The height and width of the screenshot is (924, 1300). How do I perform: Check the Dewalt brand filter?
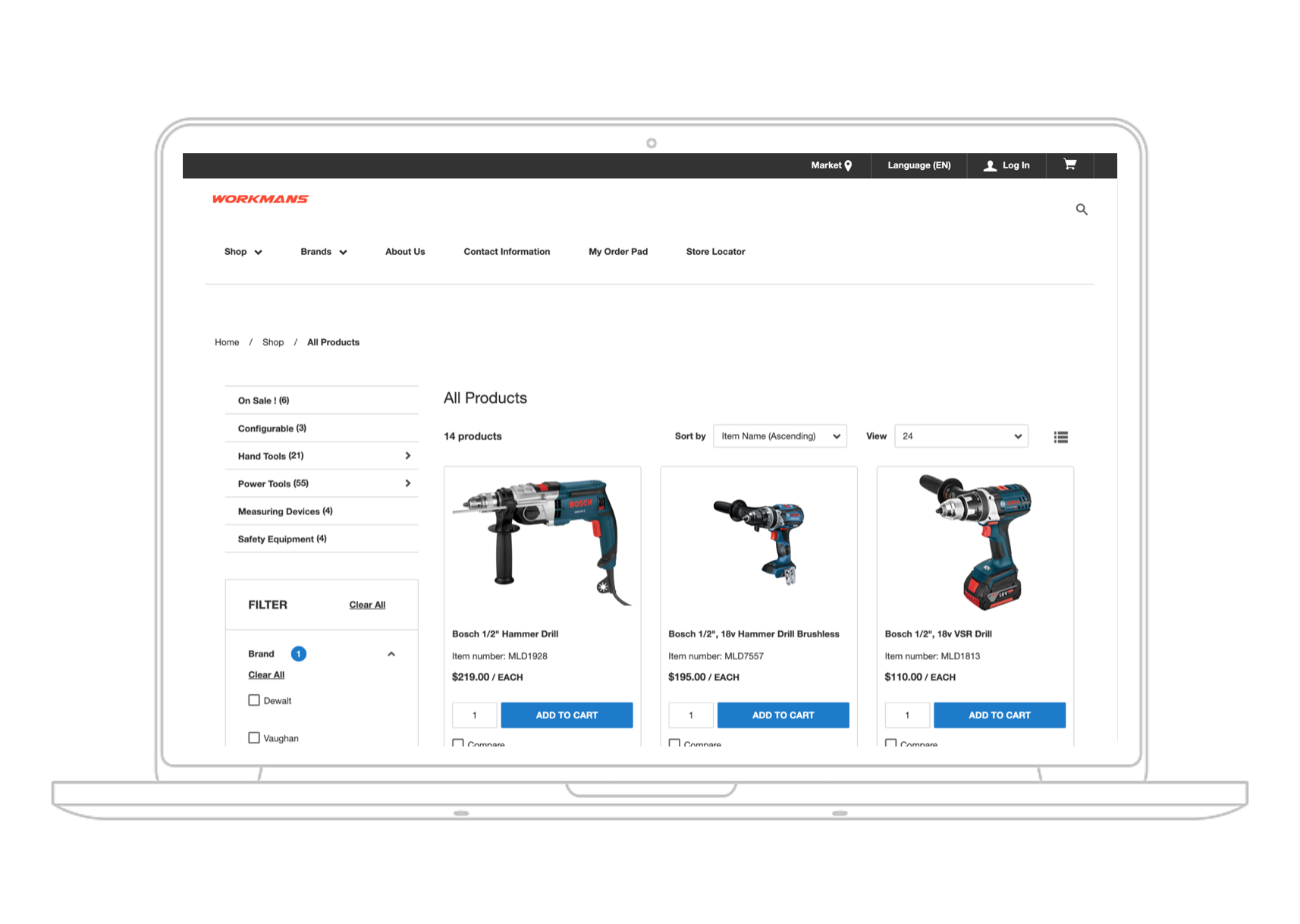point(254,700)
